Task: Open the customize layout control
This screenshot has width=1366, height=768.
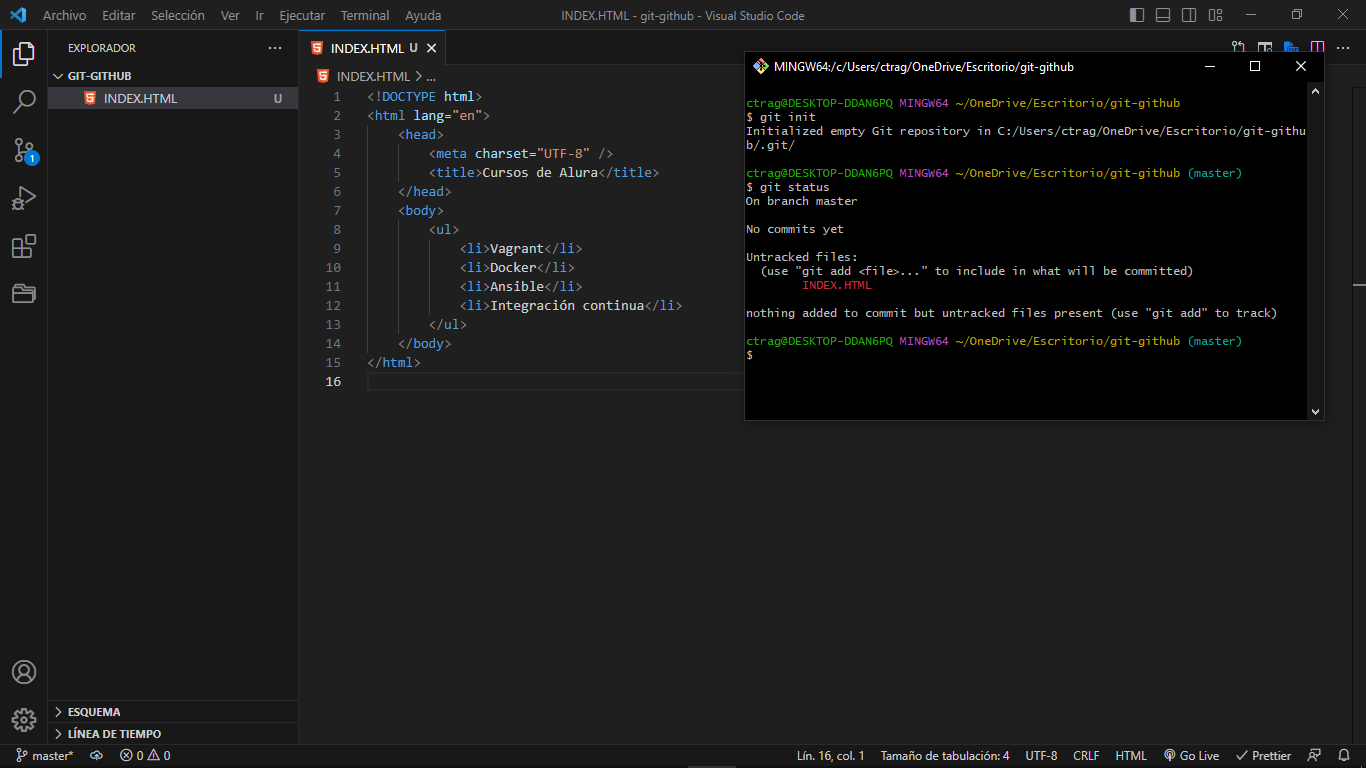Action: tap(1215, 15)
